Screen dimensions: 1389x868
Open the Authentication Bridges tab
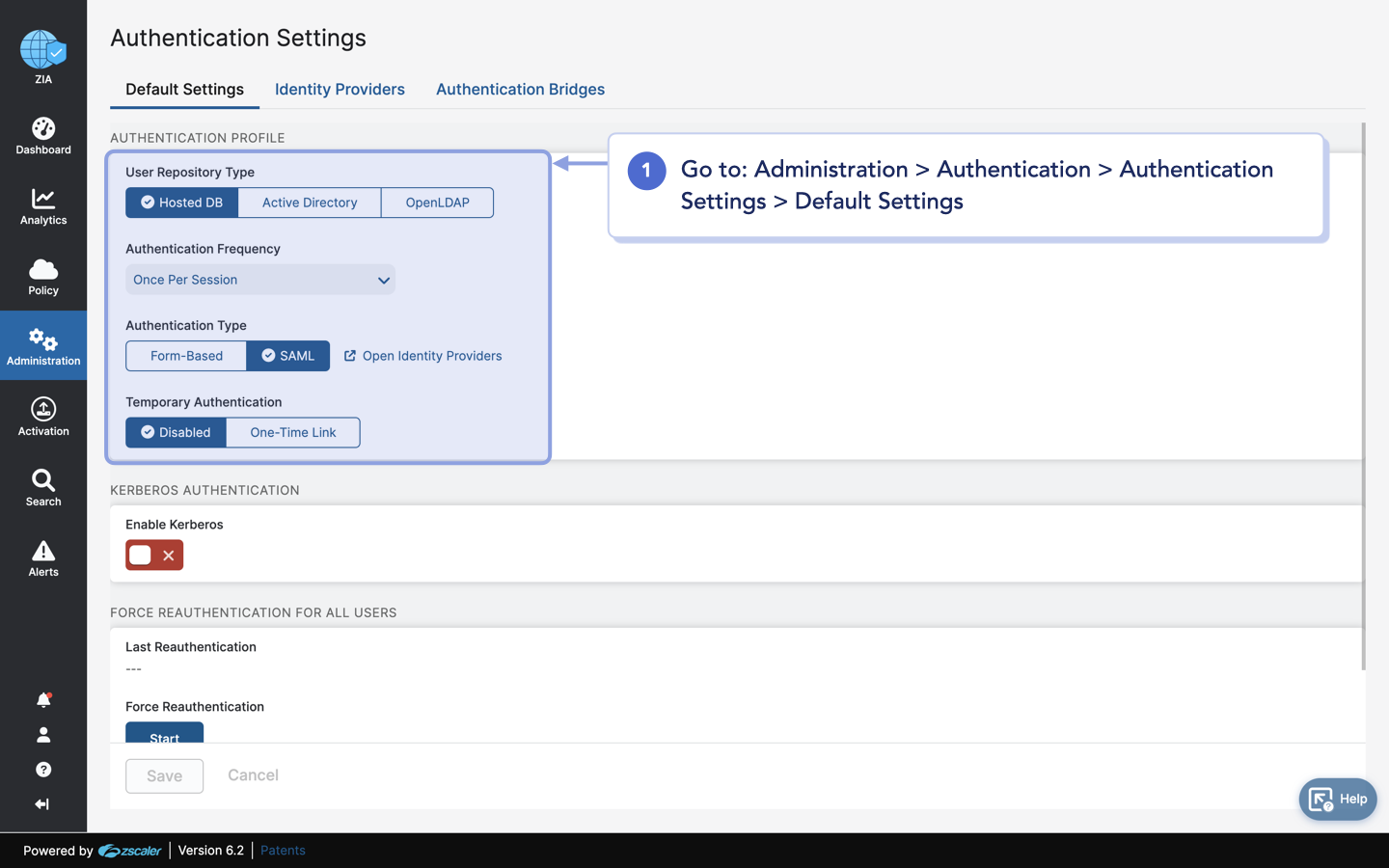tap(520, 89)
